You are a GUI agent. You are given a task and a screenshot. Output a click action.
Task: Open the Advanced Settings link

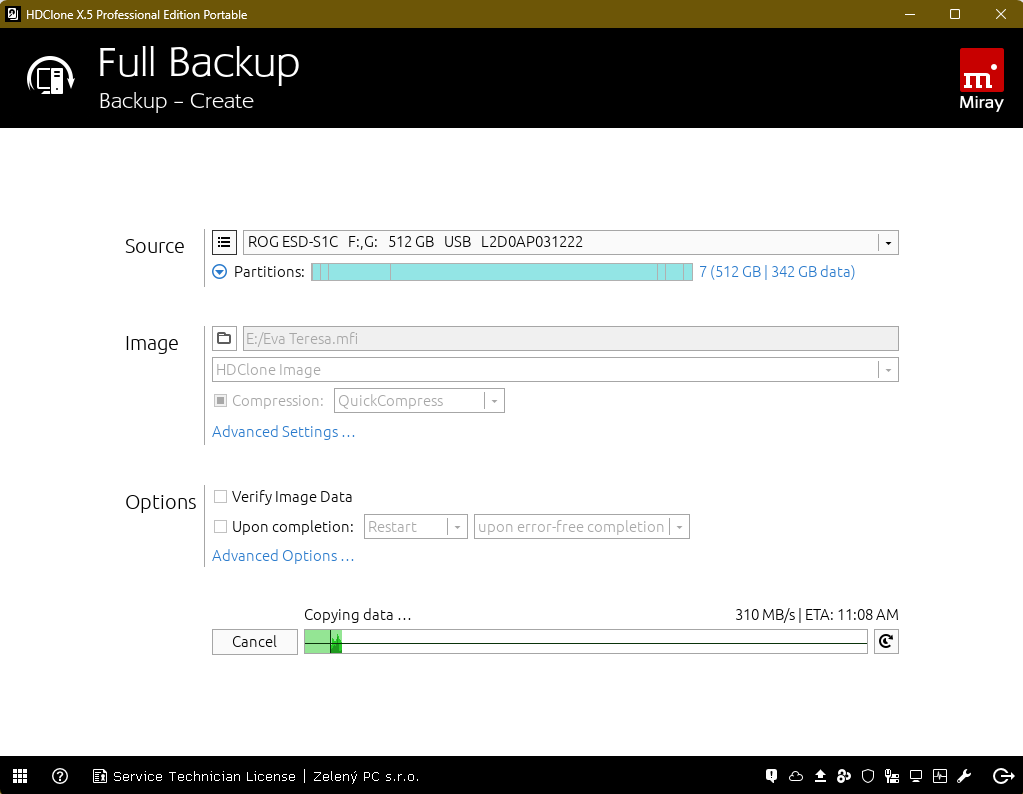point(283,432)
